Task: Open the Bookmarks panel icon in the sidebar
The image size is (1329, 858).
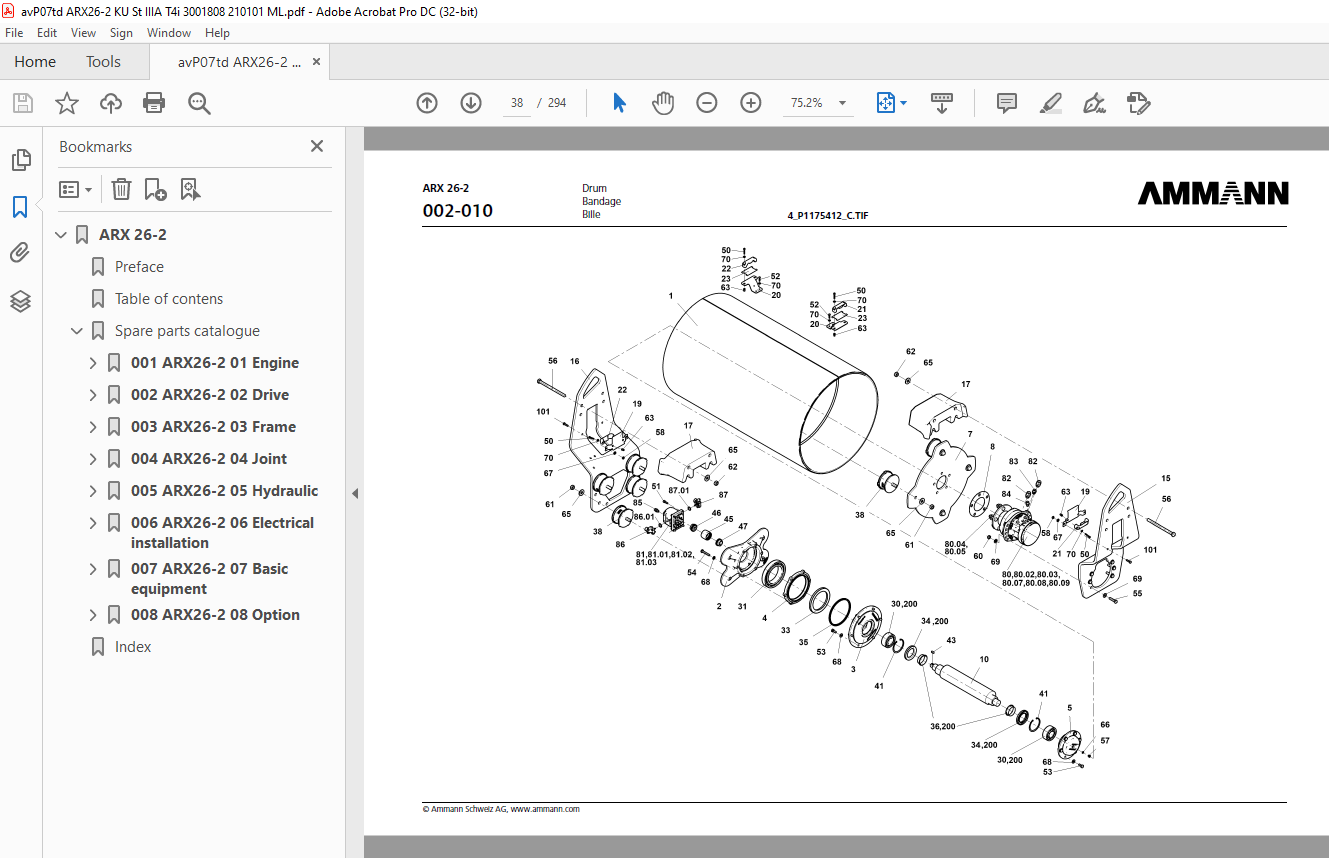Action: (x=20, y=207)
